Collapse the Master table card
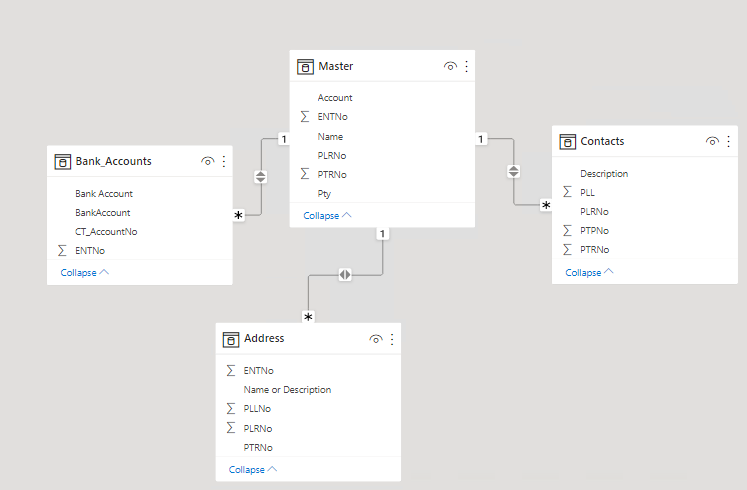Screen dimensions: 747x490 pyautogui.click(x=327, y=215)
